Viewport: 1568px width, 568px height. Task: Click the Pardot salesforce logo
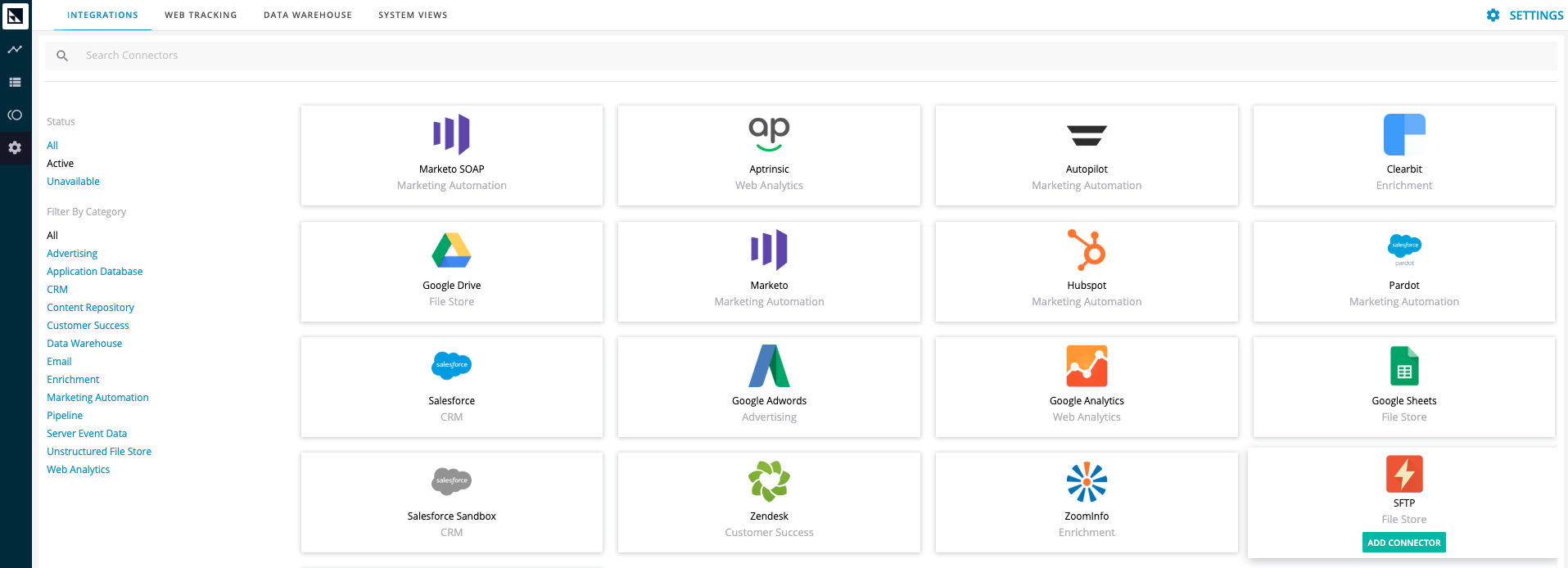click(1404, 250)
